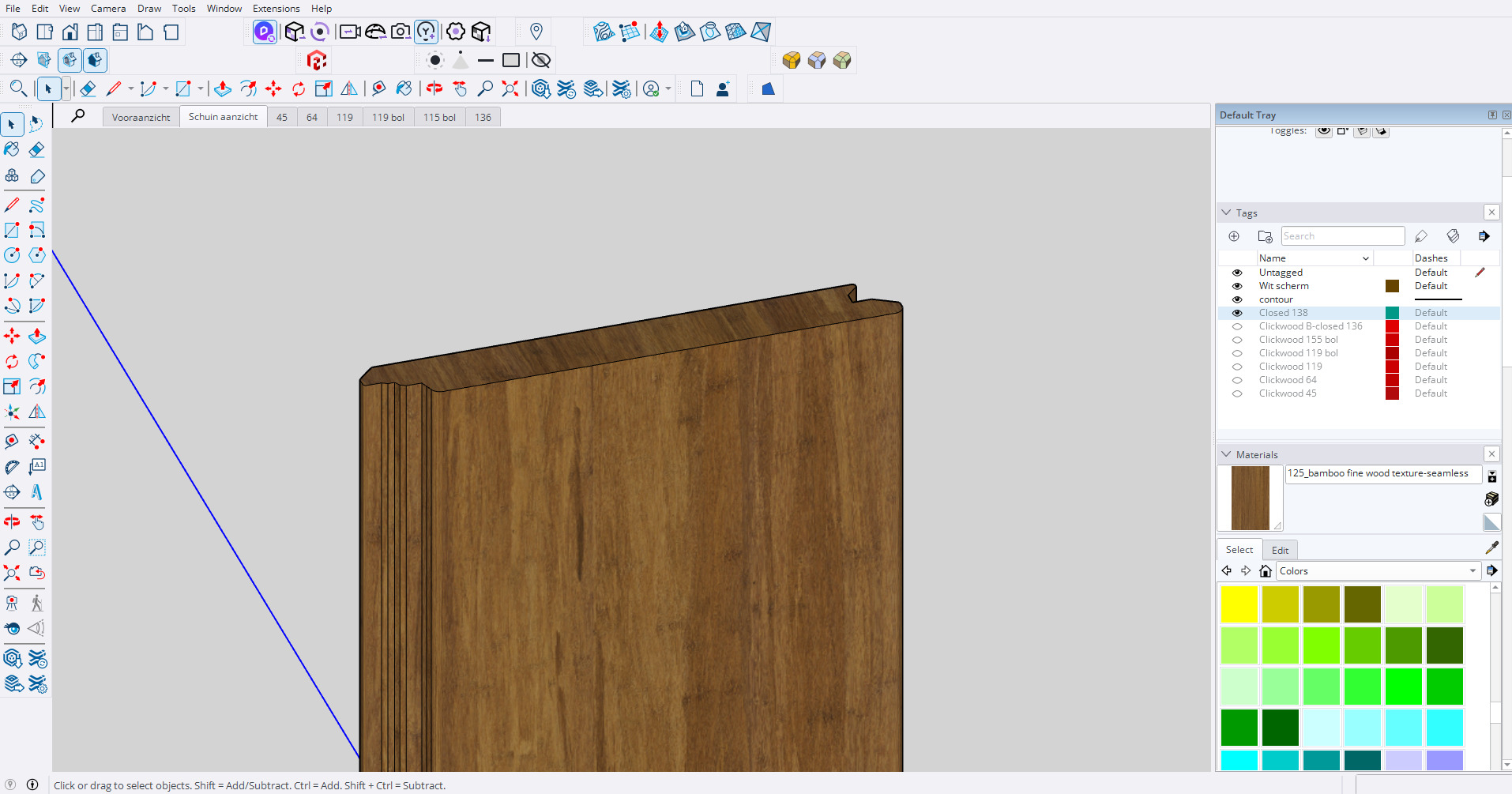The image size is (1512, 794).
Task: Open the Extensions menu
Action: pyautogui.click(x=276, y=9)
